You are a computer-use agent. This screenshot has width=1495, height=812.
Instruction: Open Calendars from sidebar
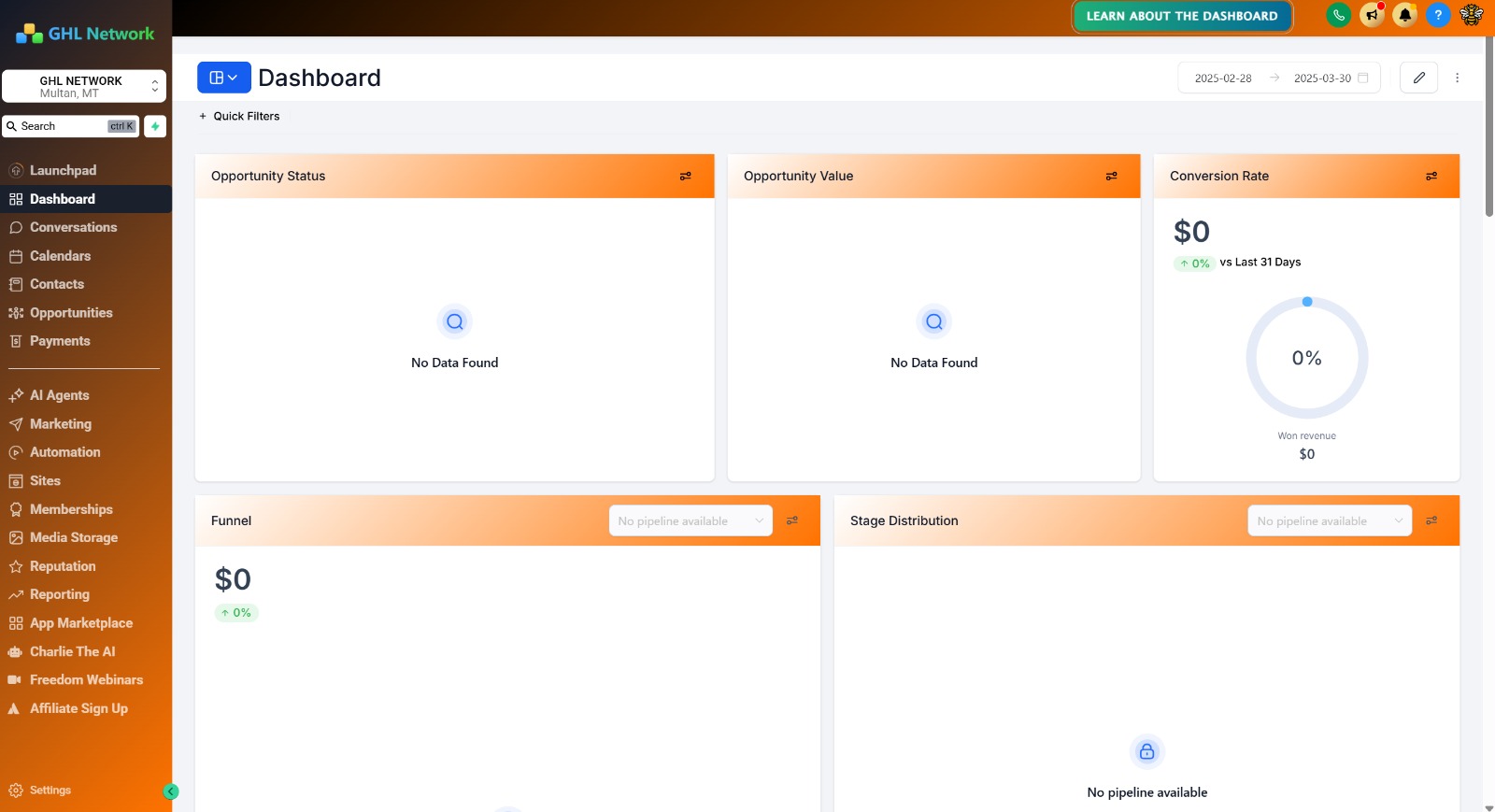tap(86, 256)
